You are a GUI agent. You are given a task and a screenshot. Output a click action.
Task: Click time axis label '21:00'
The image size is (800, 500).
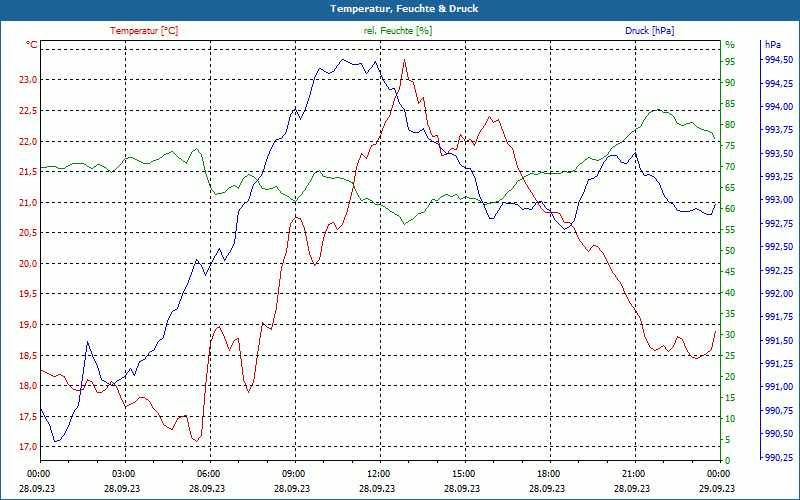[633, 473]
